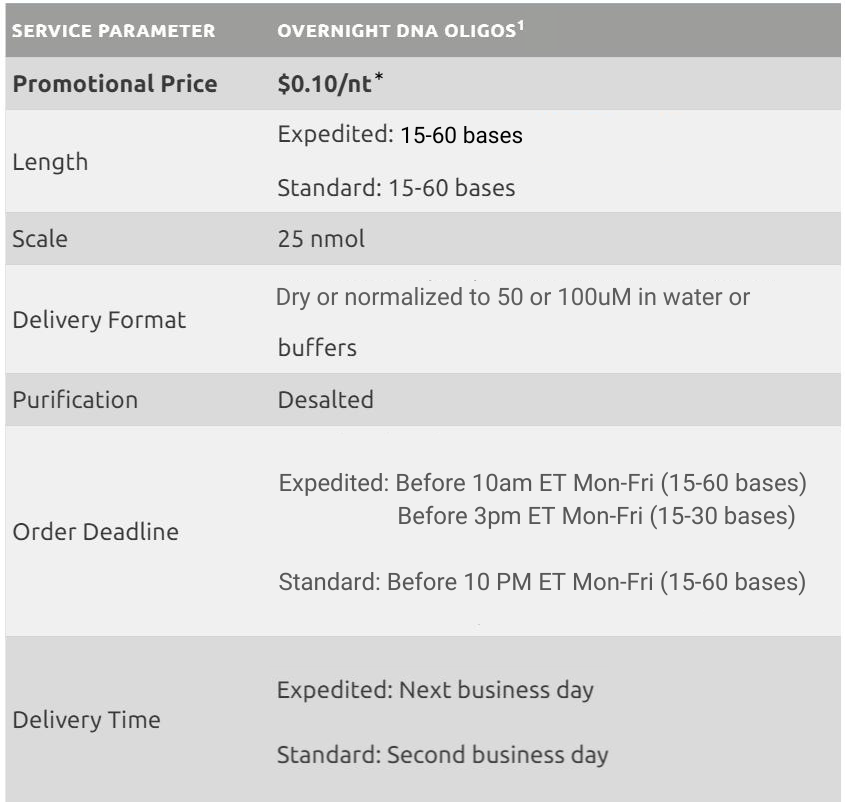Click the Standard Second business day text
This screenshot has width=845, height=802.
click(x=442, y=754)
